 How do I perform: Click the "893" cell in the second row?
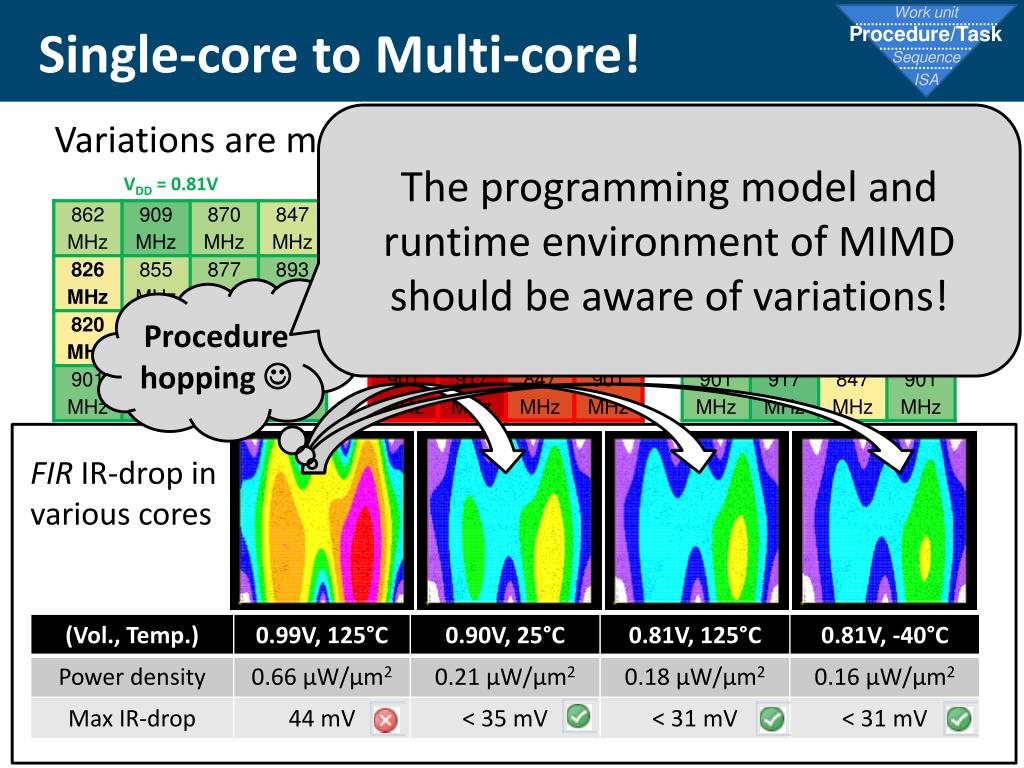291,269
